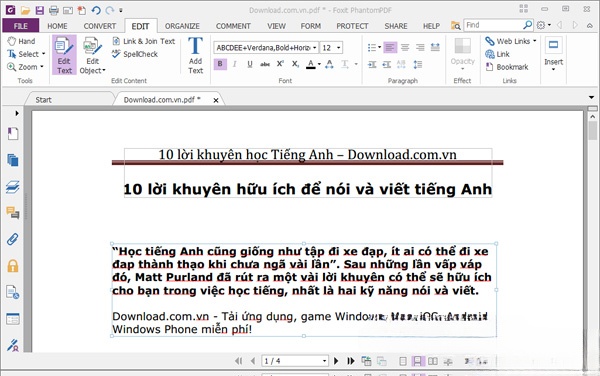Screen dimensions: 600x376
Task: Switch to the HOME ribbon tab
Action: tap(57, 26)
